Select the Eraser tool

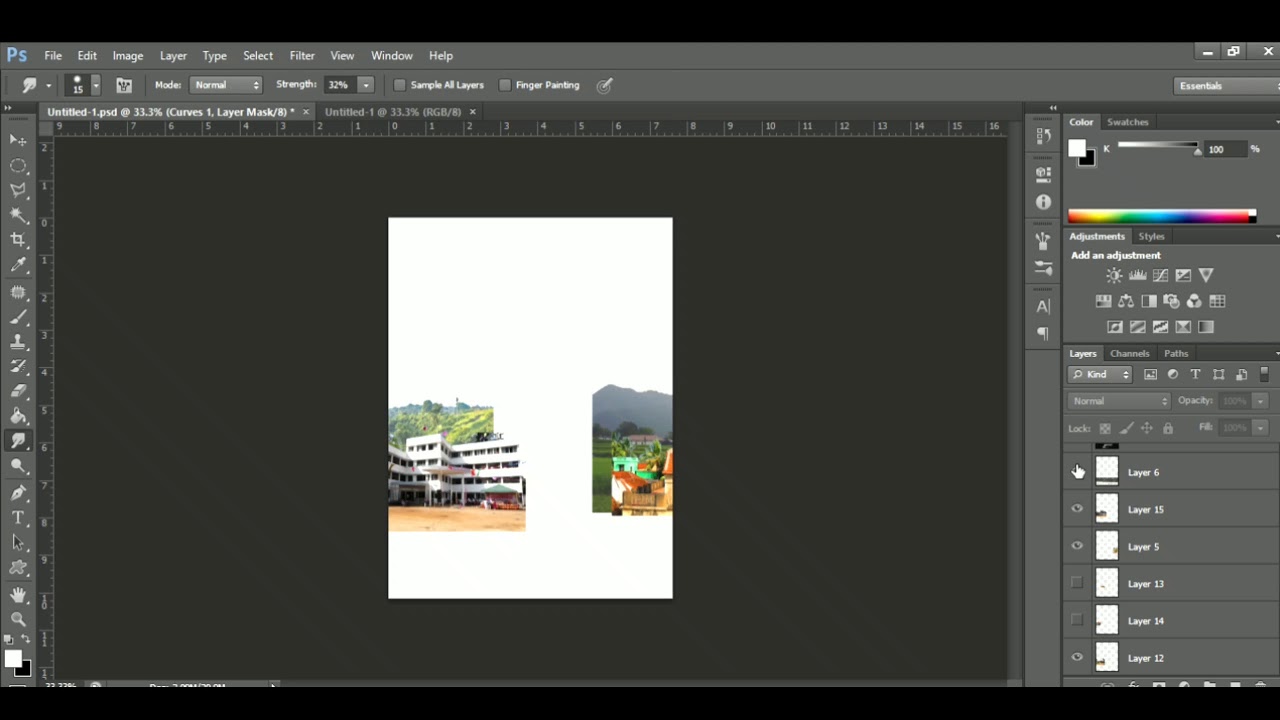point(18,392)
